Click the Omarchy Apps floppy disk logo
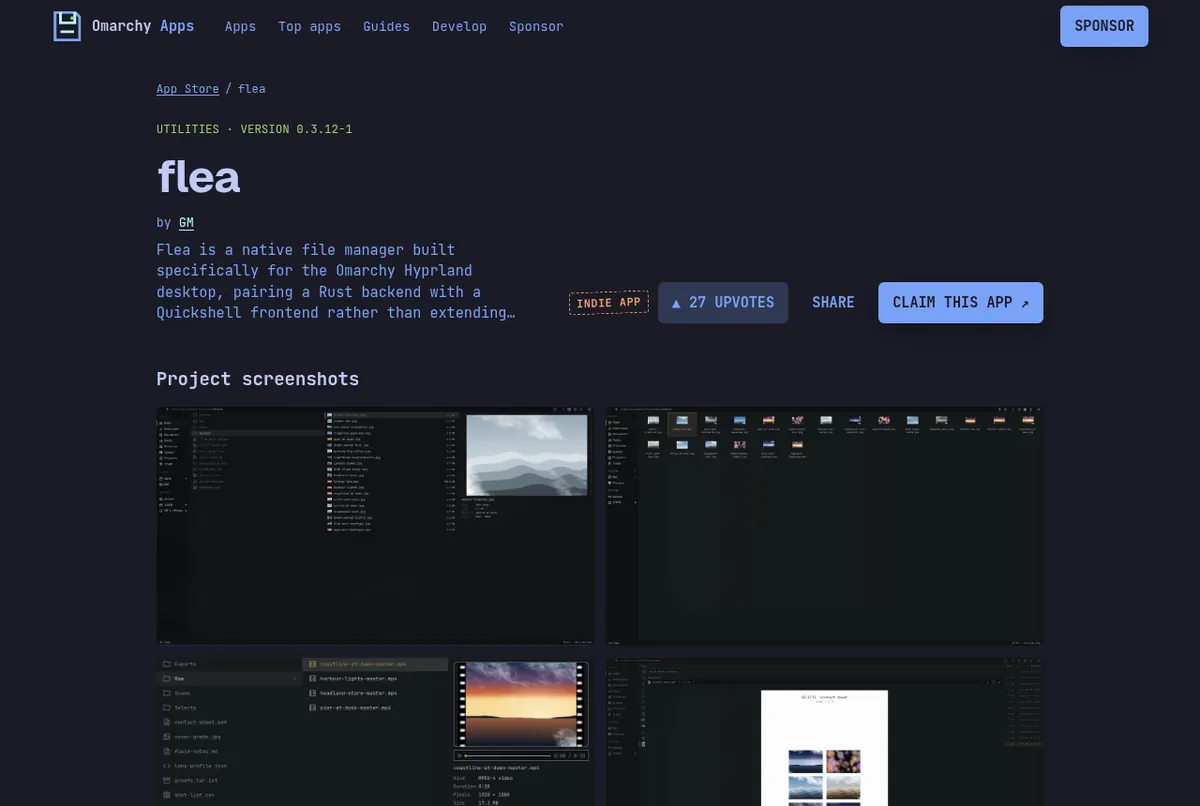This screenshot has height=806, width=1200. coord(67,26)
